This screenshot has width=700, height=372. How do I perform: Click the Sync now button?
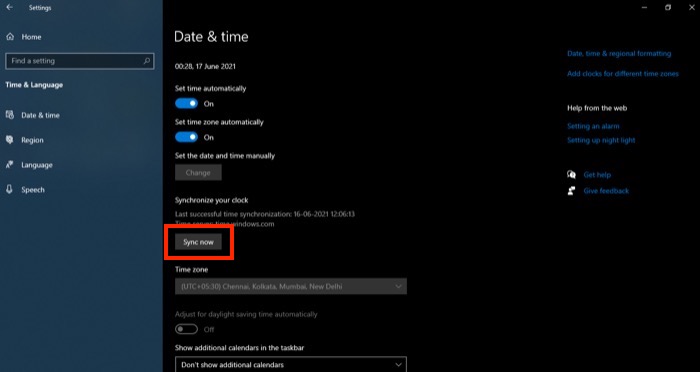(x=198, y=242)
